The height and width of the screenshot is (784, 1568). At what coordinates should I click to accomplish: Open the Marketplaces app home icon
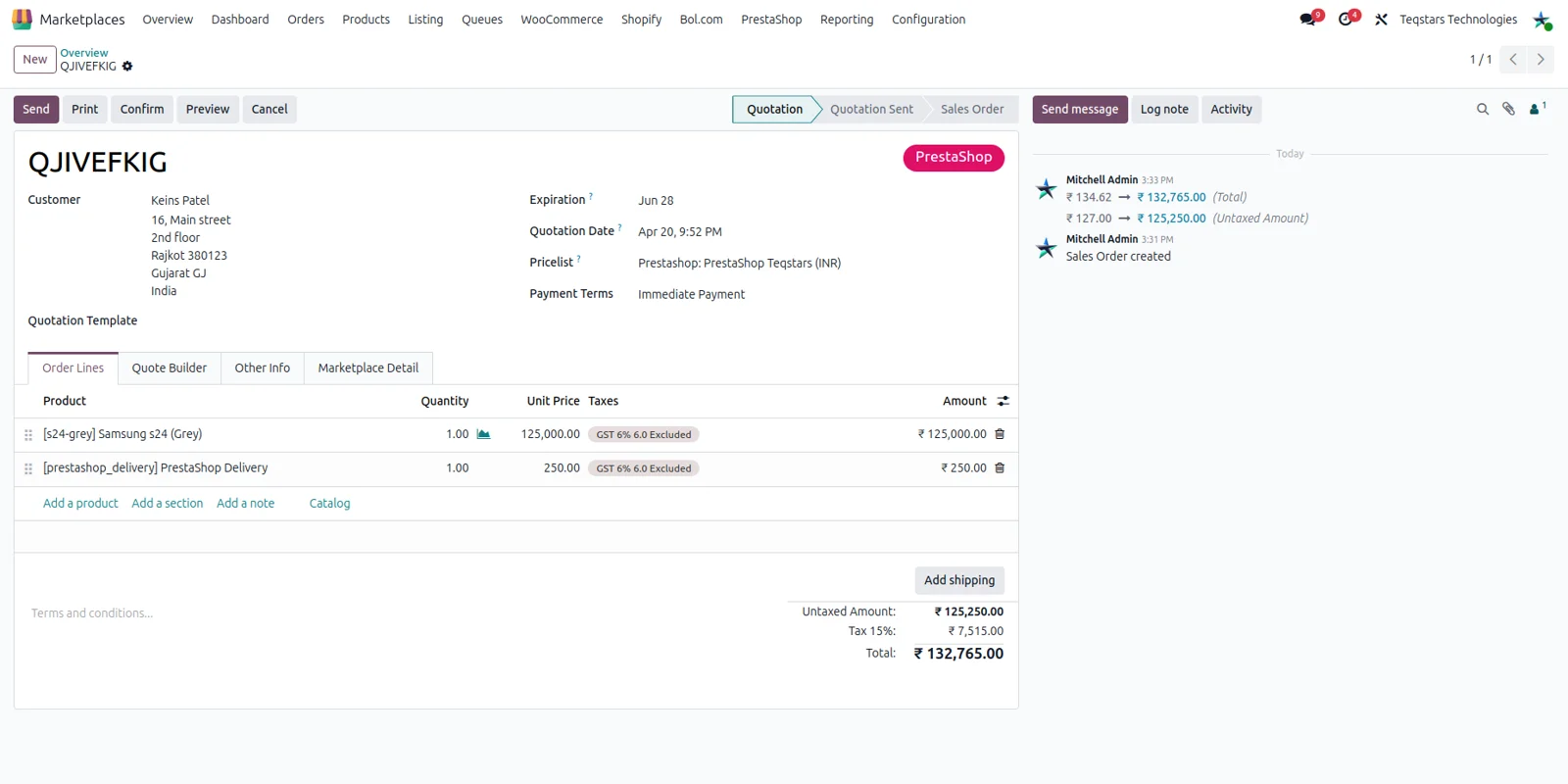click(22, 20)
